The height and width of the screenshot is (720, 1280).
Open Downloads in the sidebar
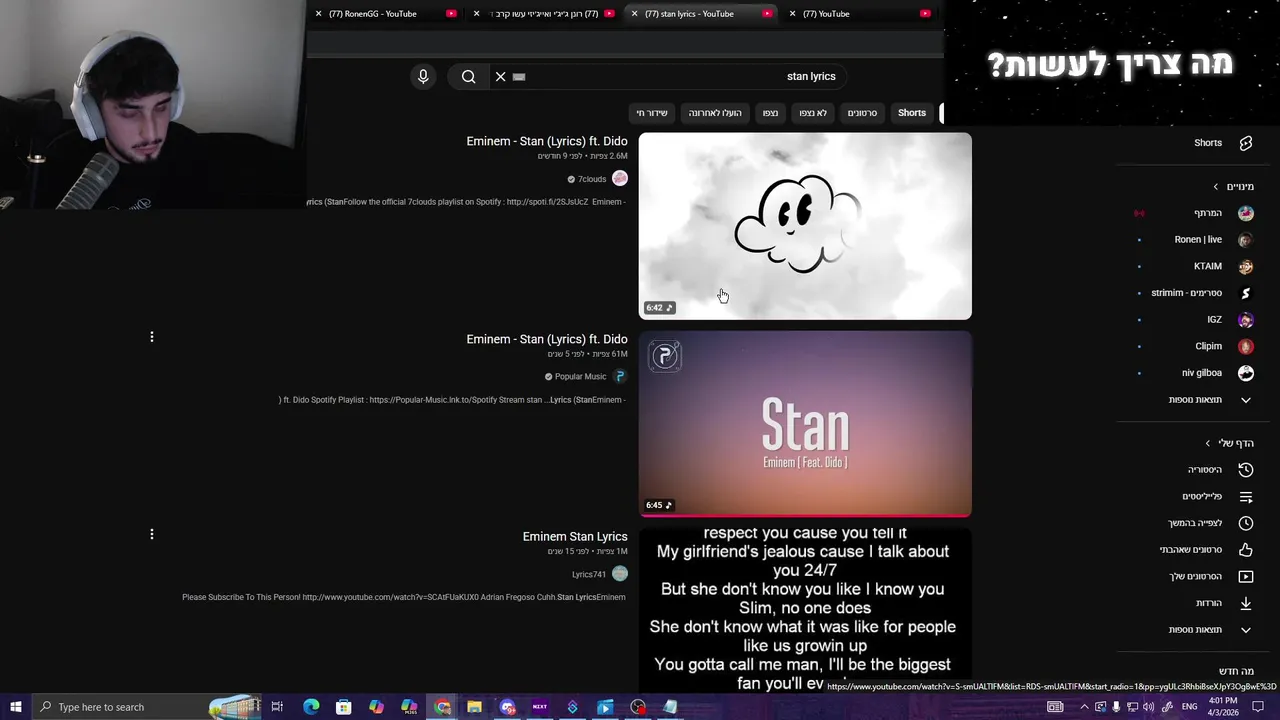click(1224, 603)
